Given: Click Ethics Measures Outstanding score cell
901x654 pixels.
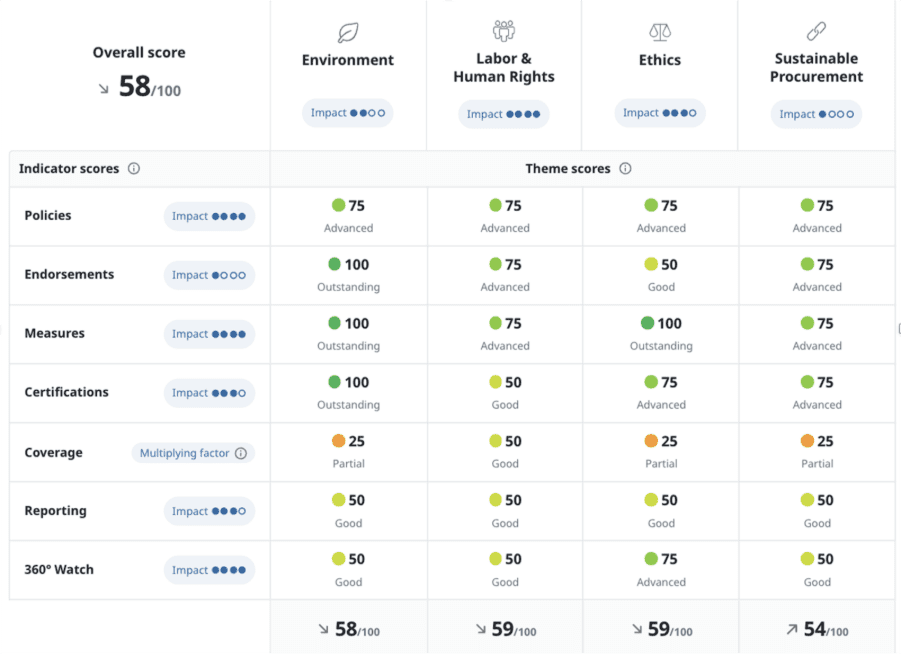Looking at the screenshot, I should pos(660,334).
